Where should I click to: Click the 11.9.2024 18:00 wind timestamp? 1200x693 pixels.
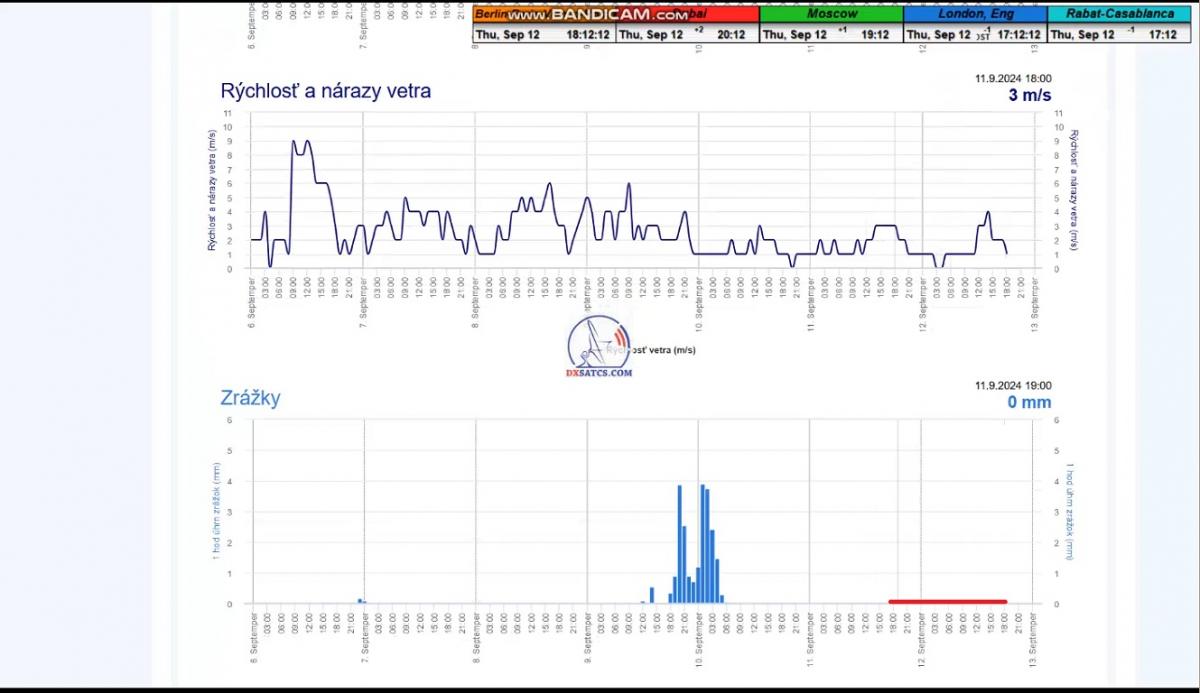click(1013, 78)
